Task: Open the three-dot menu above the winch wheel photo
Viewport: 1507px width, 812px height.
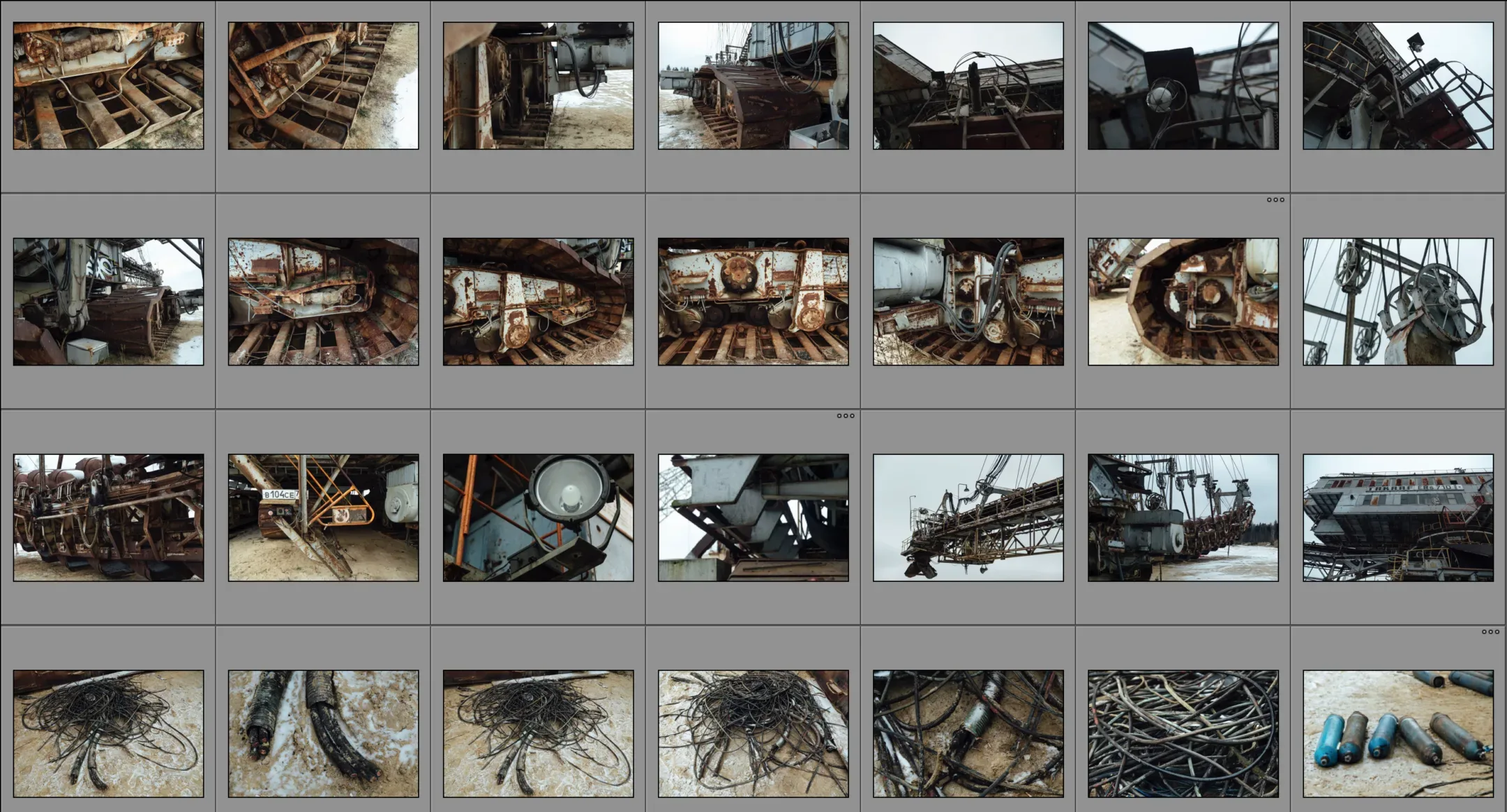Action: (x=1276, y=200)
